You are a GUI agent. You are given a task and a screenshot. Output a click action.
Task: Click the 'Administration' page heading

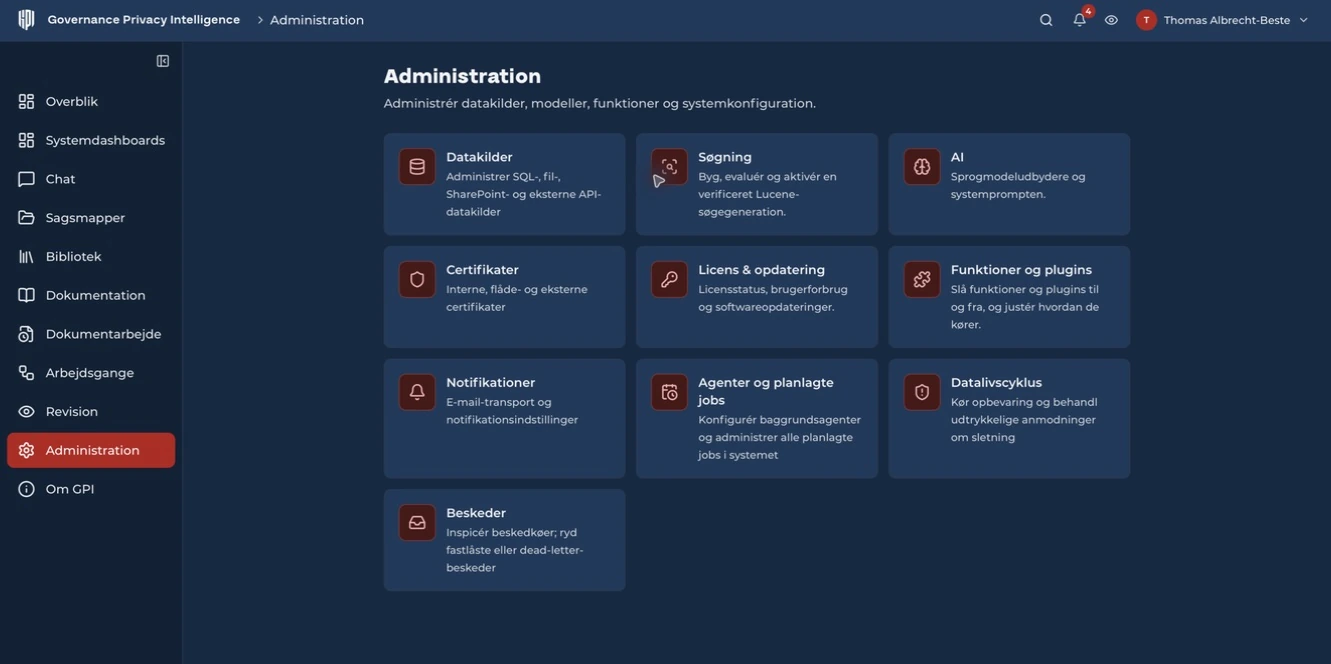click(462, 76)
